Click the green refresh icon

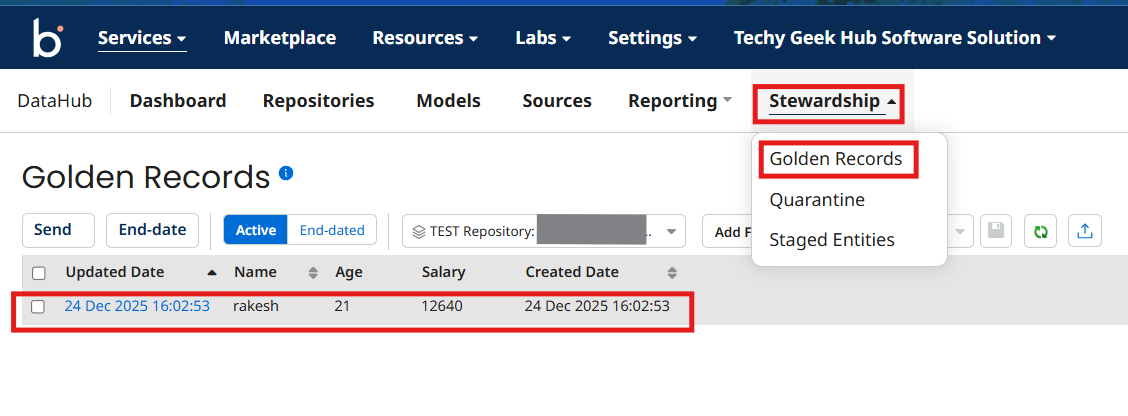click(1041, 231)
